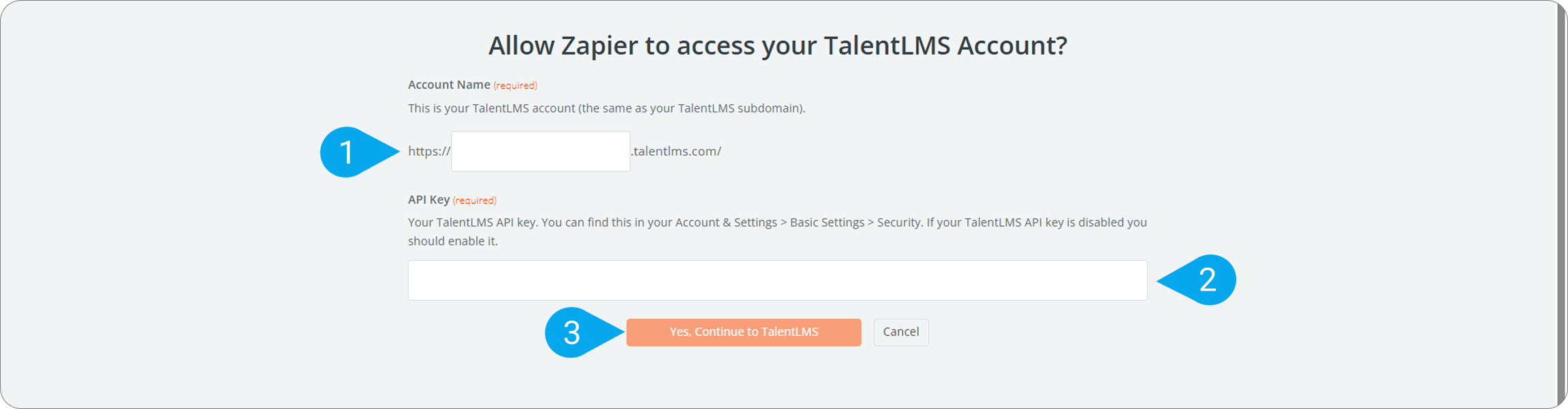Click 'Account & Settings' in the help text
Image resolution: width=1568 pixels, height=409 pixels.
(726, 223)
